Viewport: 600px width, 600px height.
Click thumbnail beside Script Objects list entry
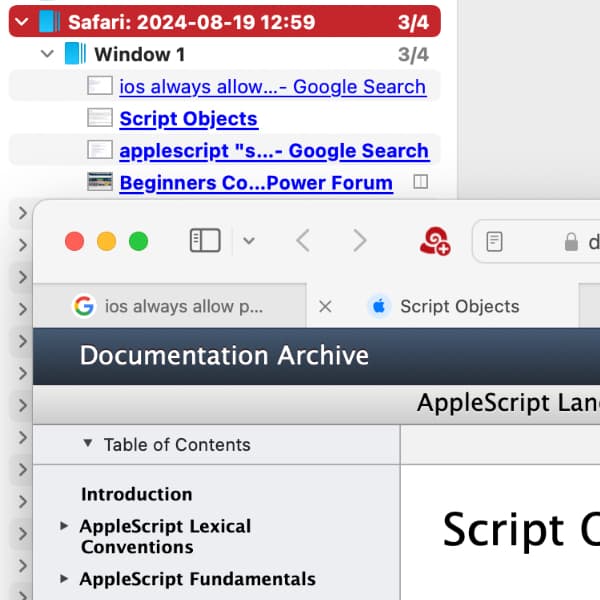pyautogui.click(x=100, y=118)
